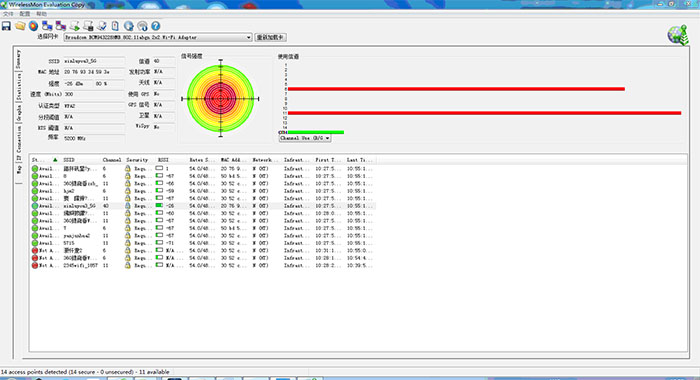Open the 帮助 (Help) menu
700x380 pixels.
pyautogui.click(x=42, y=14)
